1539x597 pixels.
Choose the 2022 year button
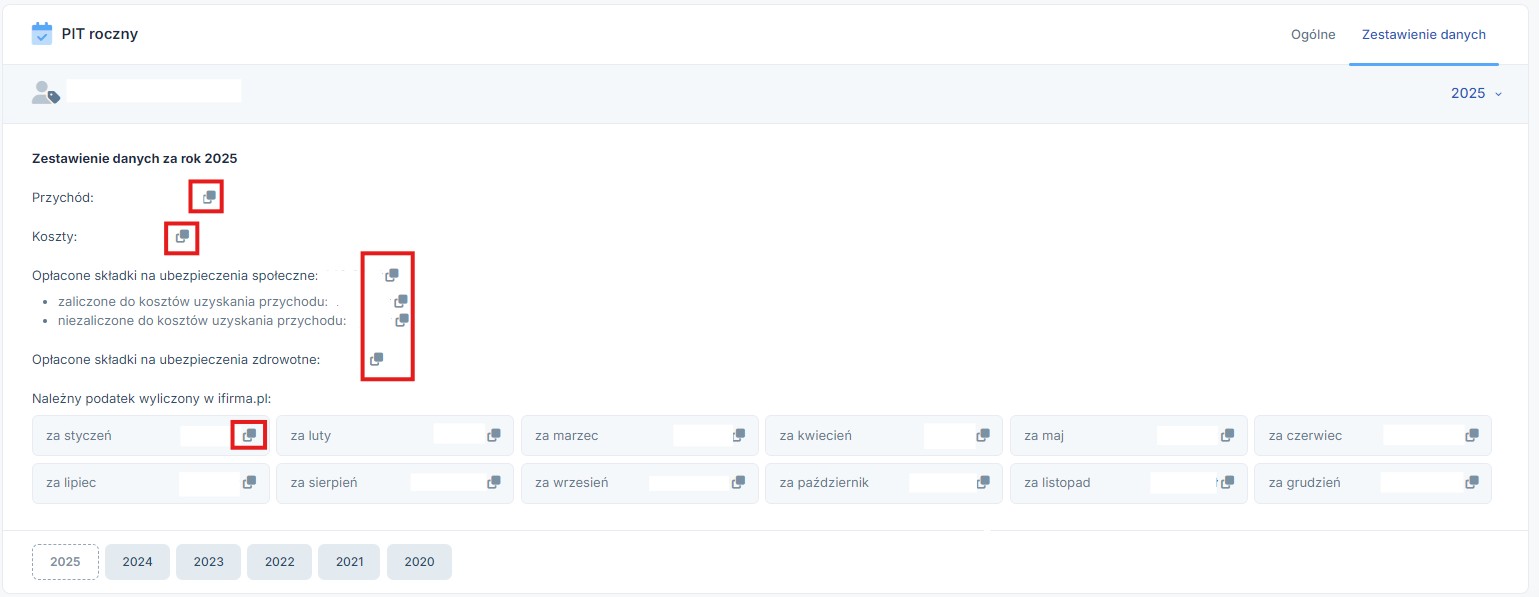pyautogui.click(x=279, y=562)
